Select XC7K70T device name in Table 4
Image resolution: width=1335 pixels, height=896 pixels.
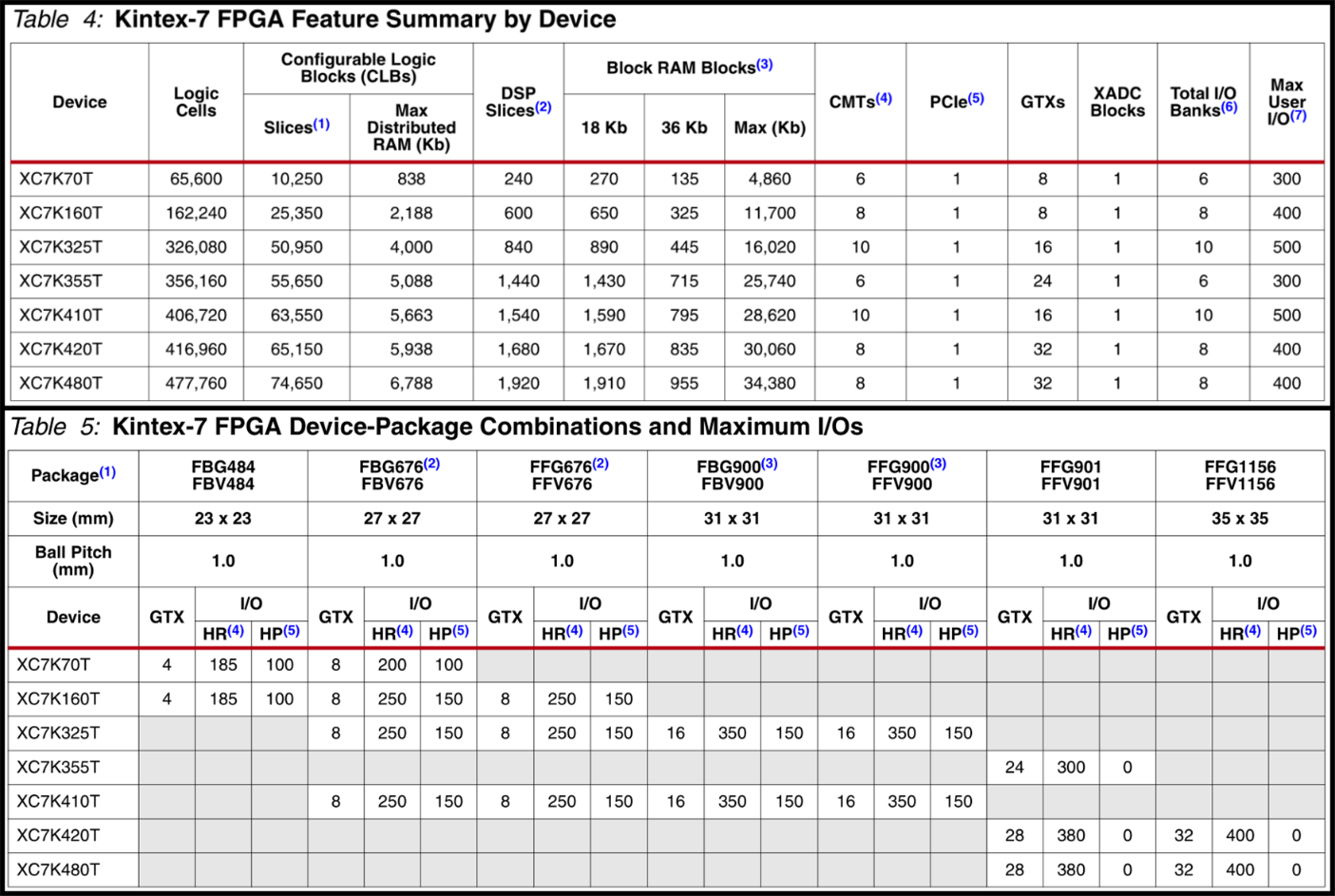pyautogui.click(x=56, y=179)
